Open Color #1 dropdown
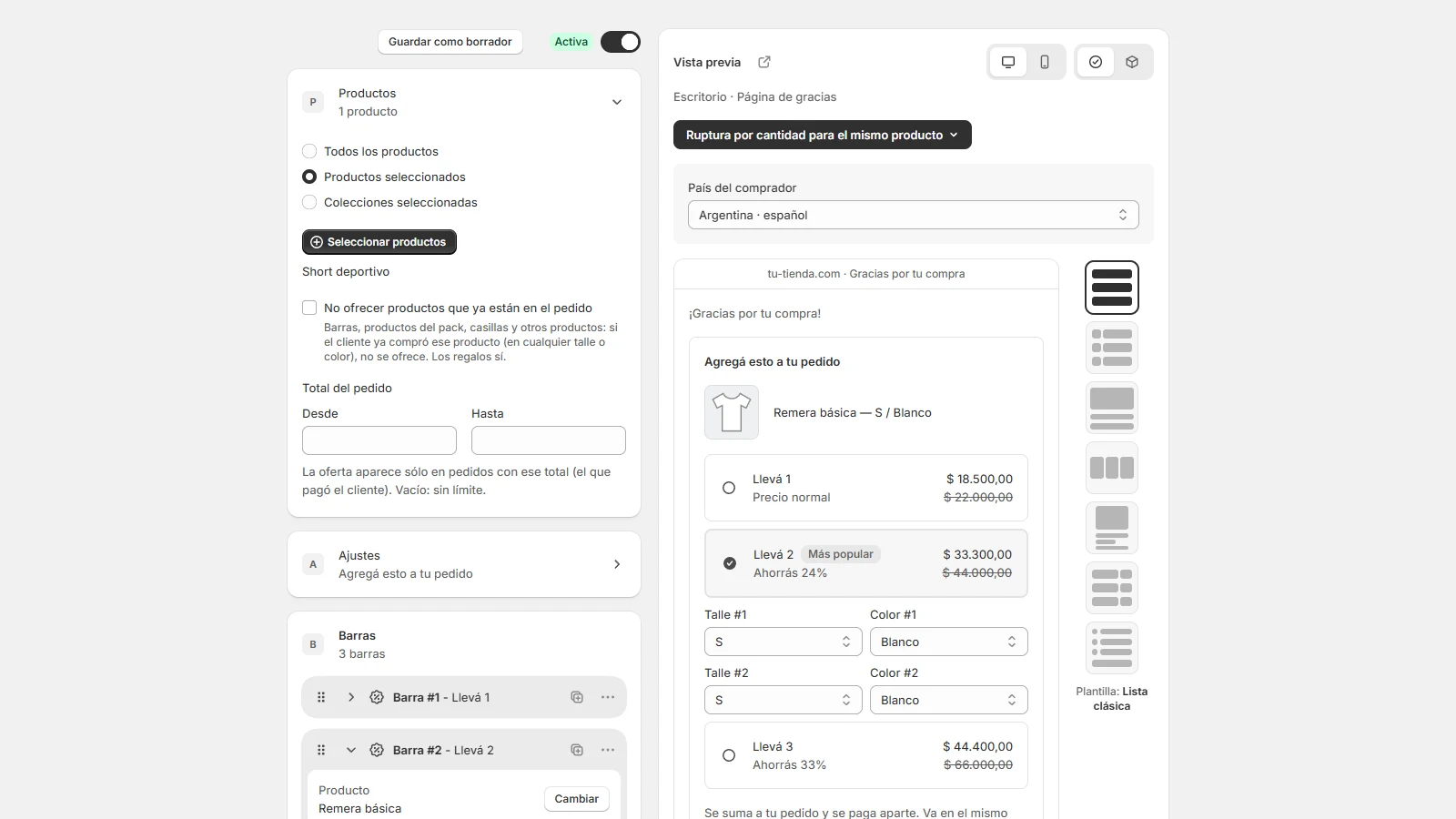The width and height of the screenshot is (1456, 819). (949, 642)
